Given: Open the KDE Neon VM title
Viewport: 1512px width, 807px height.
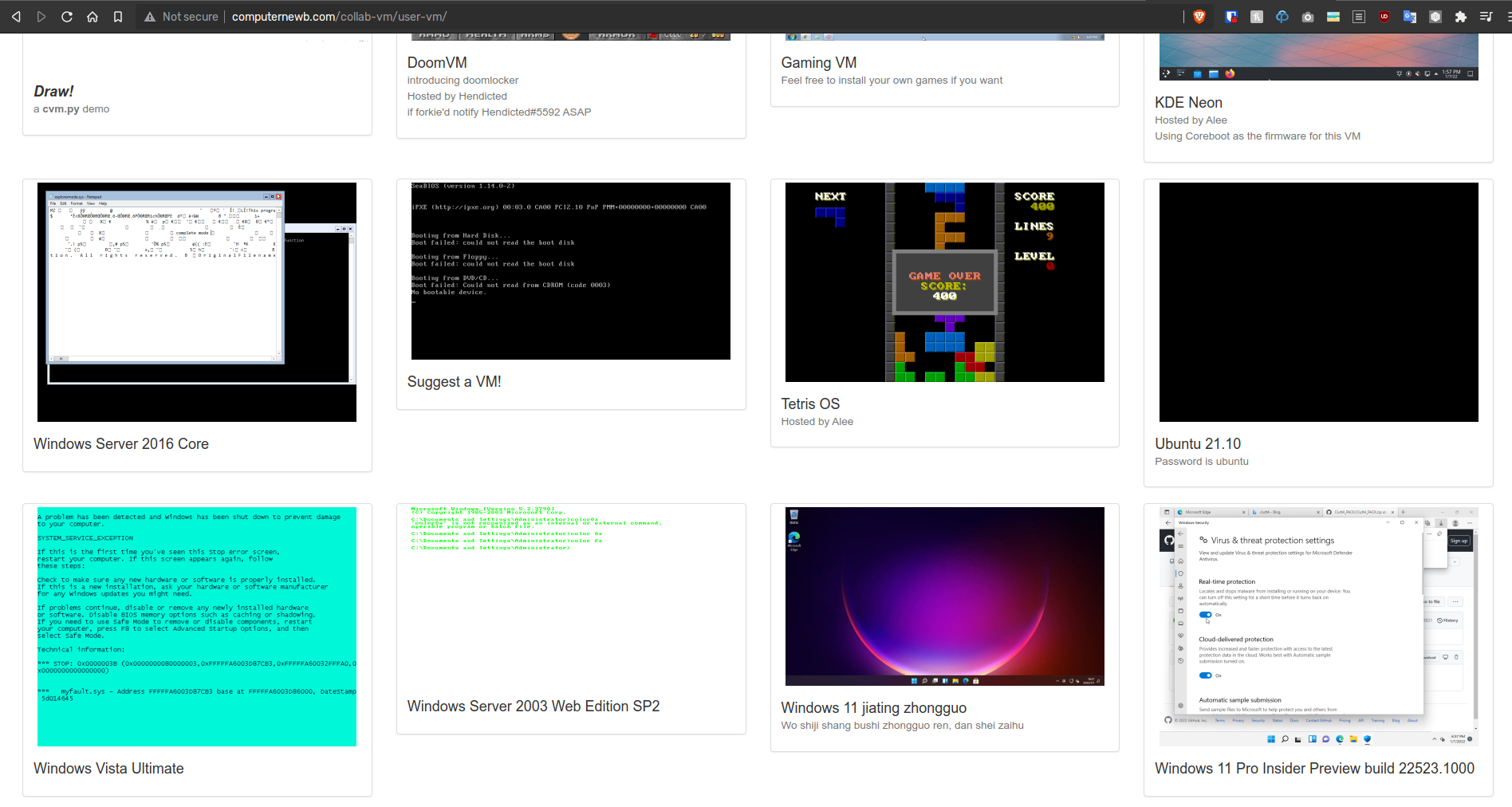Looking at the screenshot, I should point(1188,103).
